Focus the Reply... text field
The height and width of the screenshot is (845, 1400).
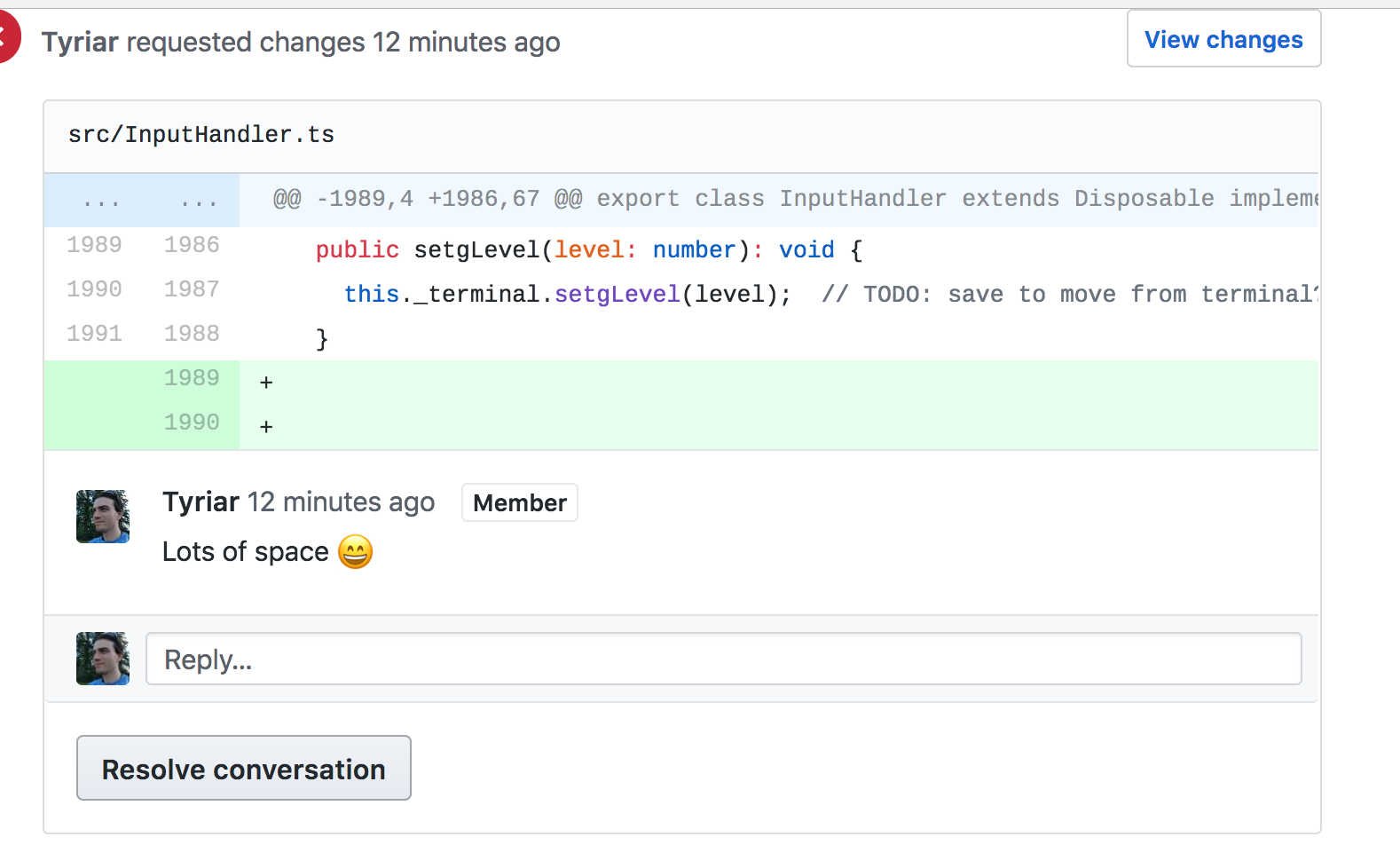point(724,659)
